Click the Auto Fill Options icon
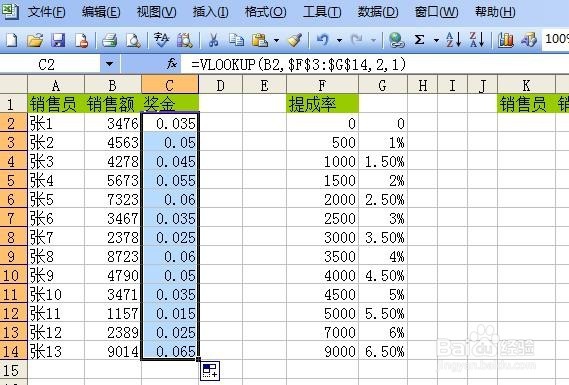 (x=210, y=371)
